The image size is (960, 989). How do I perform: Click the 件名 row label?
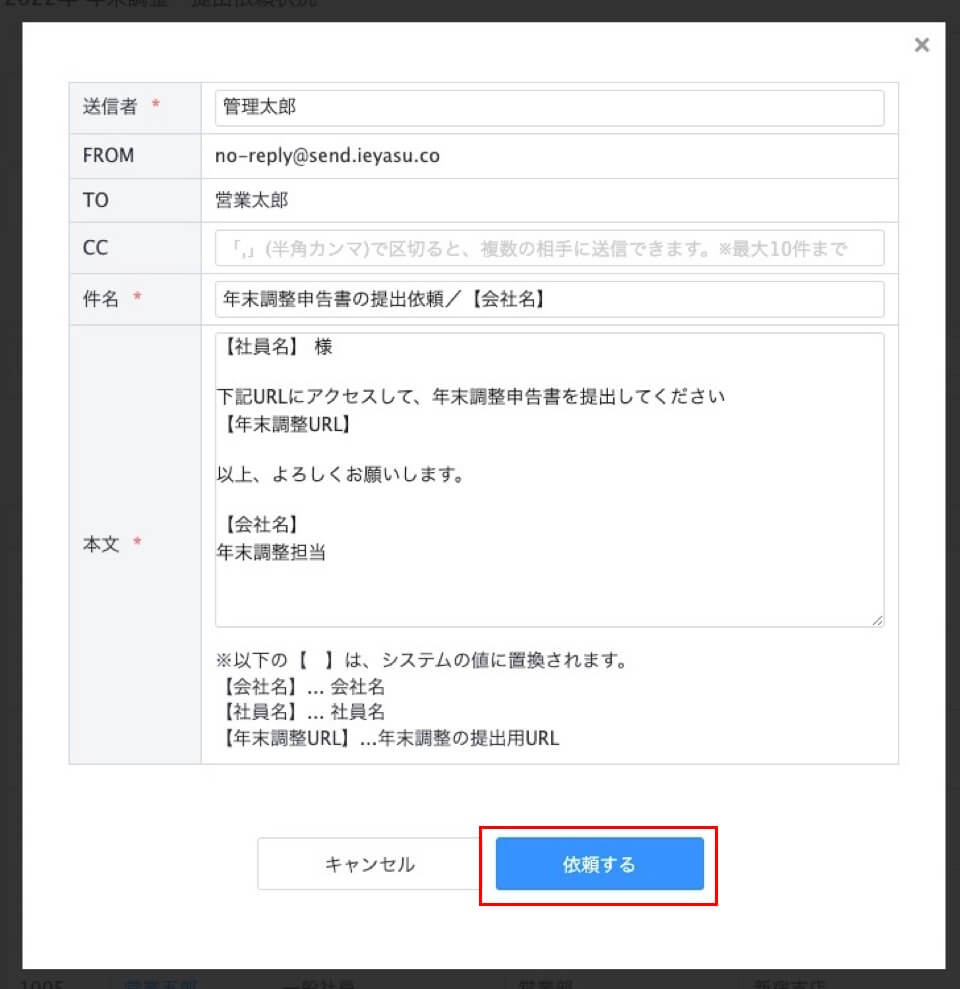click(x=99, y=298)
